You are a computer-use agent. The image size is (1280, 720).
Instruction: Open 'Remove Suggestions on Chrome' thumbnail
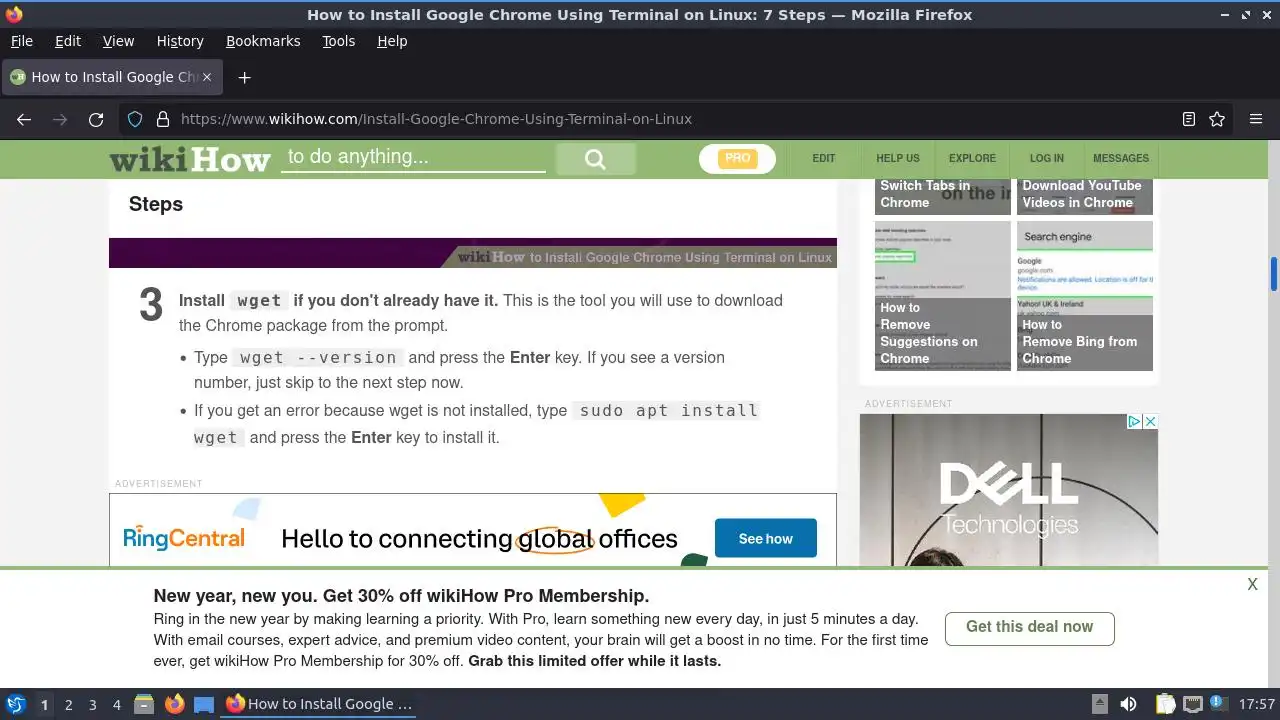point(943,296)
